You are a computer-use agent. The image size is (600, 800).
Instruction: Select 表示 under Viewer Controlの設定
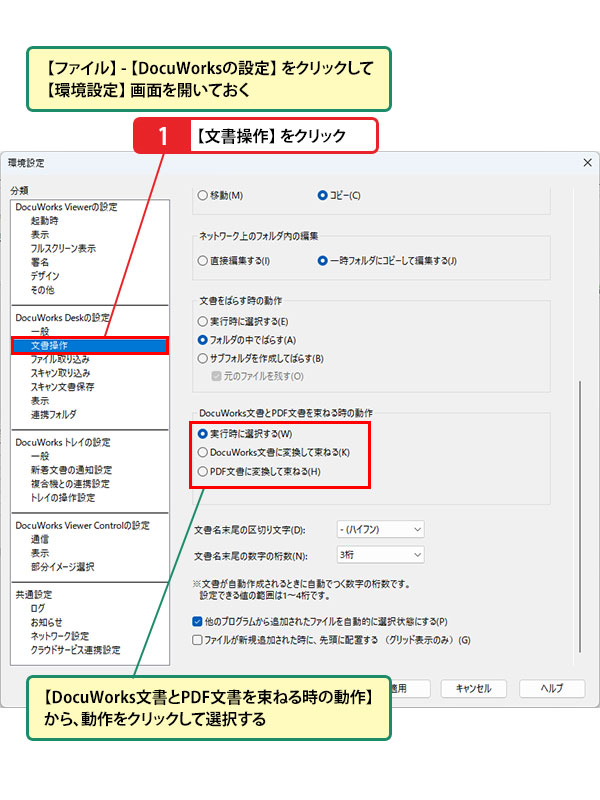tap(40, 553)
